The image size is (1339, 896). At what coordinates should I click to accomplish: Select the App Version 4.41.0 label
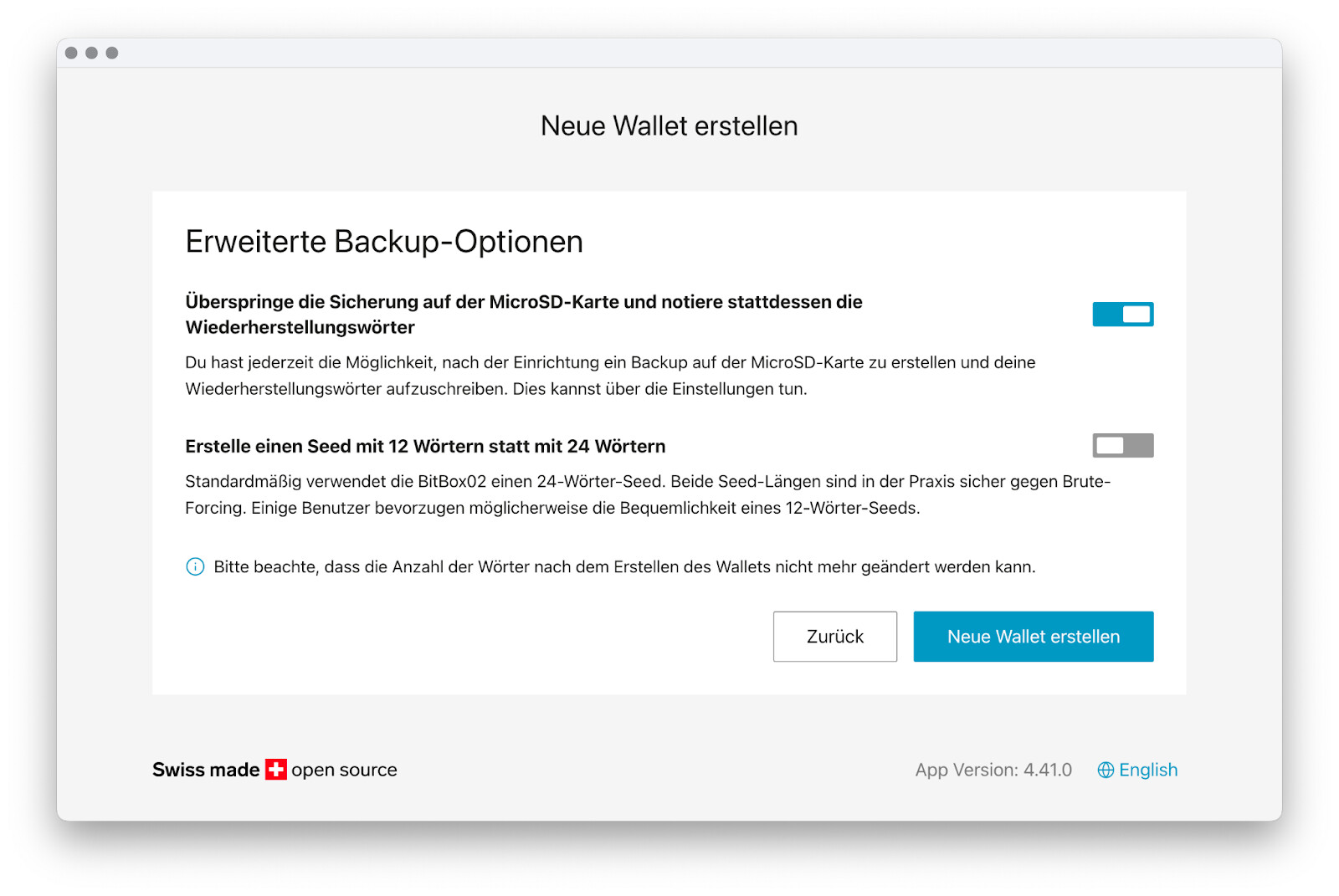pyautogui.click(x=993, y=770)
